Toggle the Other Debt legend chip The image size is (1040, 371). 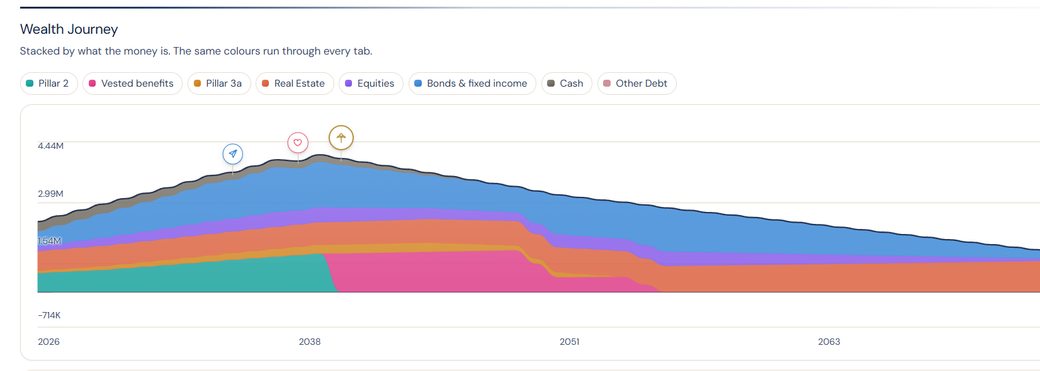point(636,84)
